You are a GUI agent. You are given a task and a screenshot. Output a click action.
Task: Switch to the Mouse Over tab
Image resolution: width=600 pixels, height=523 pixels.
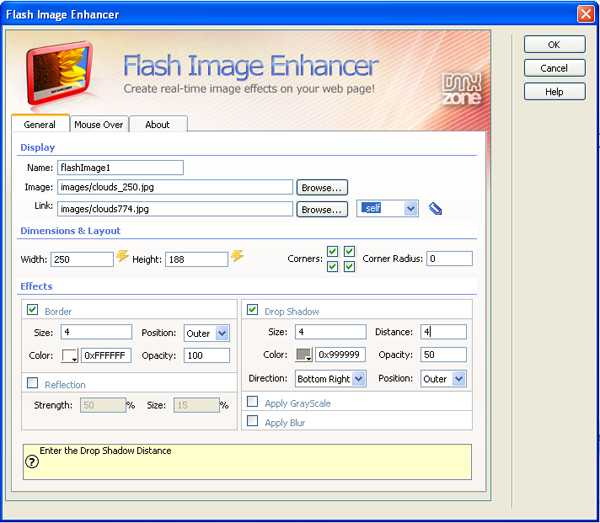(99, 124)
